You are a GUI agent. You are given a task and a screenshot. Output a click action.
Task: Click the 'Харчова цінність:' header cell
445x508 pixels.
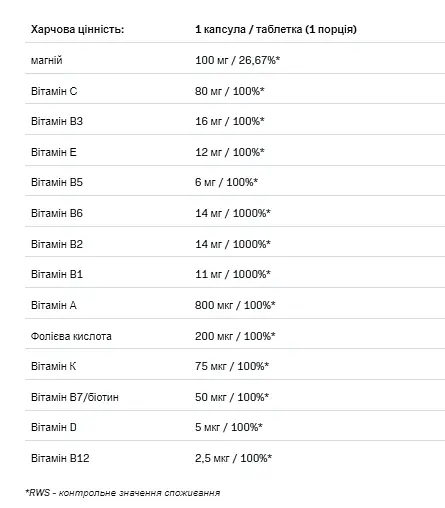click(77, 29)
